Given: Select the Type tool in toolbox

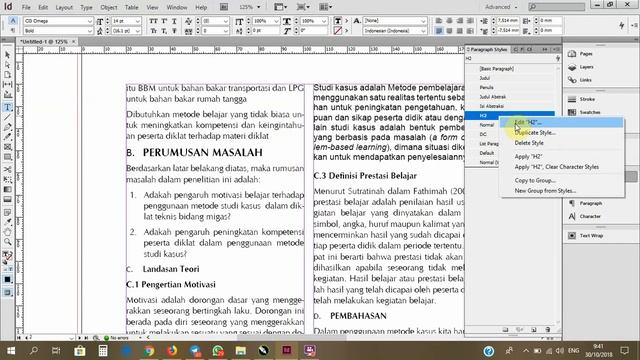Looking at the screenshot, I should [x=7, y=107].
